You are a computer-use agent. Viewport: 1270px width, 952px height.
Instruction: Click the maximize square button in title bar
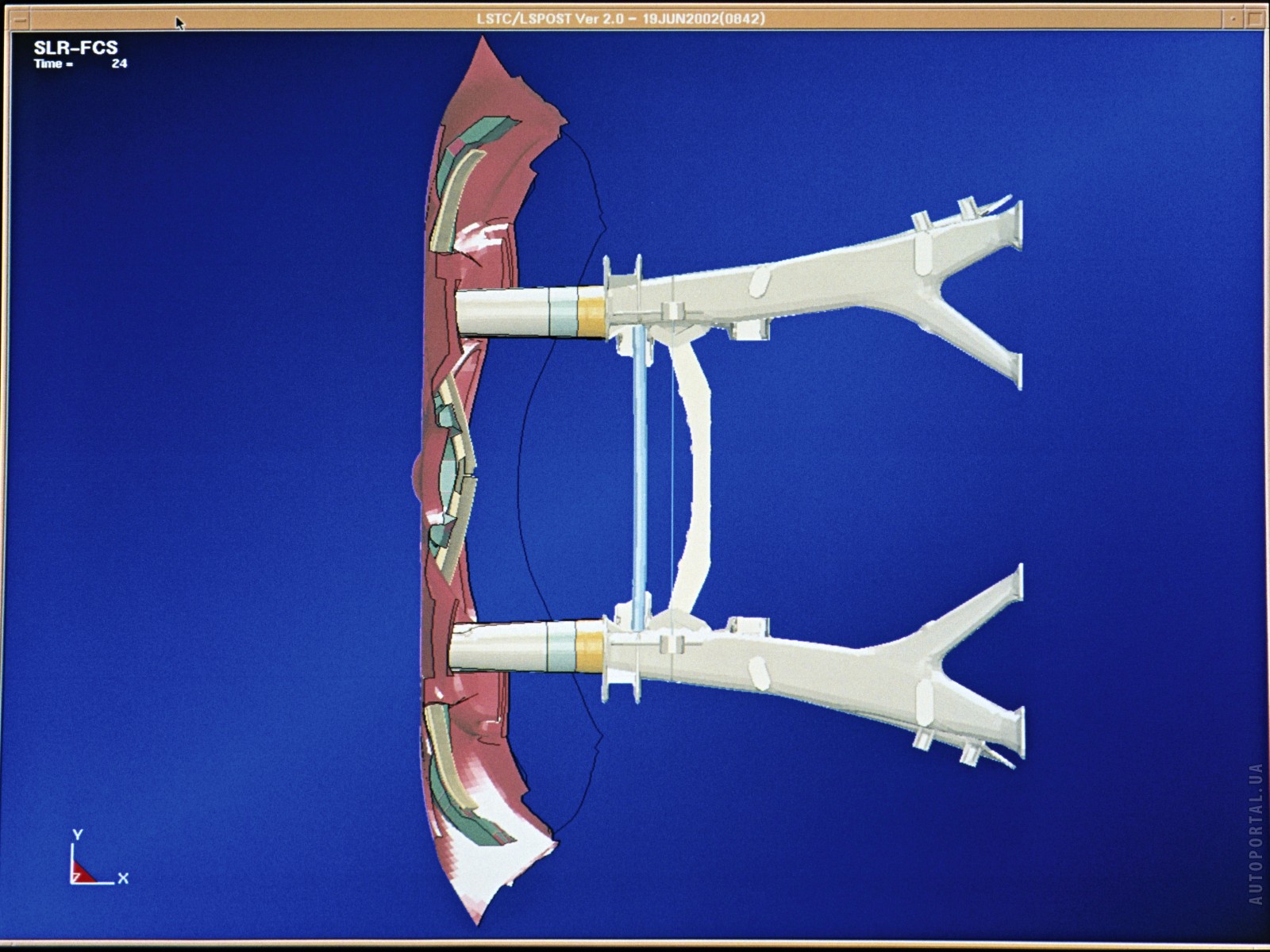coord(1254,19)
